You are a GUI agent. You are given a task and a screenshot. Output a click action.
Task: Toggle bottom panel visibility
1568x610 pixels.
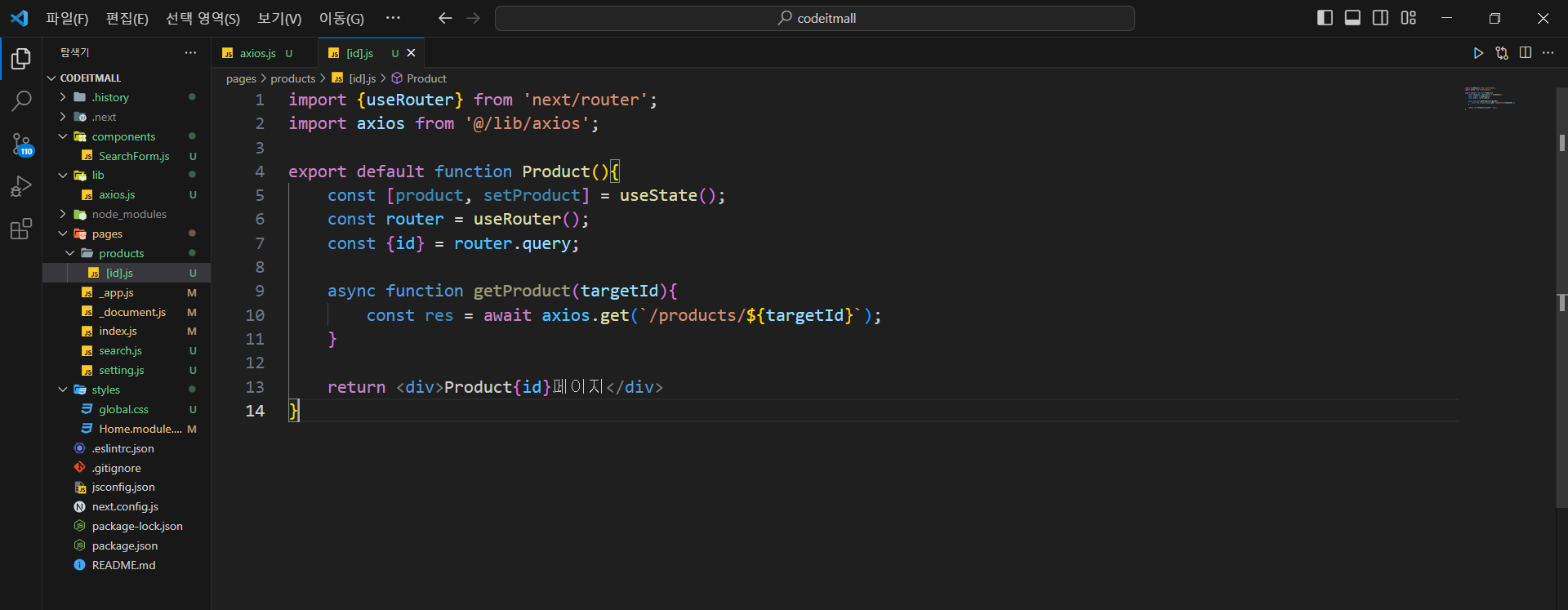[x=1353, y=18]
